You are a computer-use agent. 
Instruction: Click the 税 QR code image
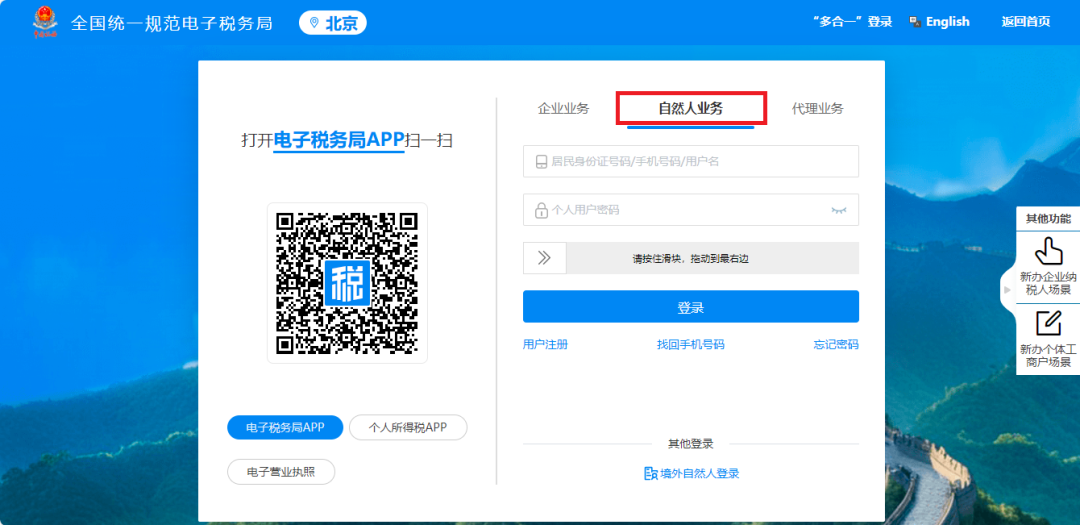click(x=347, y=282)
